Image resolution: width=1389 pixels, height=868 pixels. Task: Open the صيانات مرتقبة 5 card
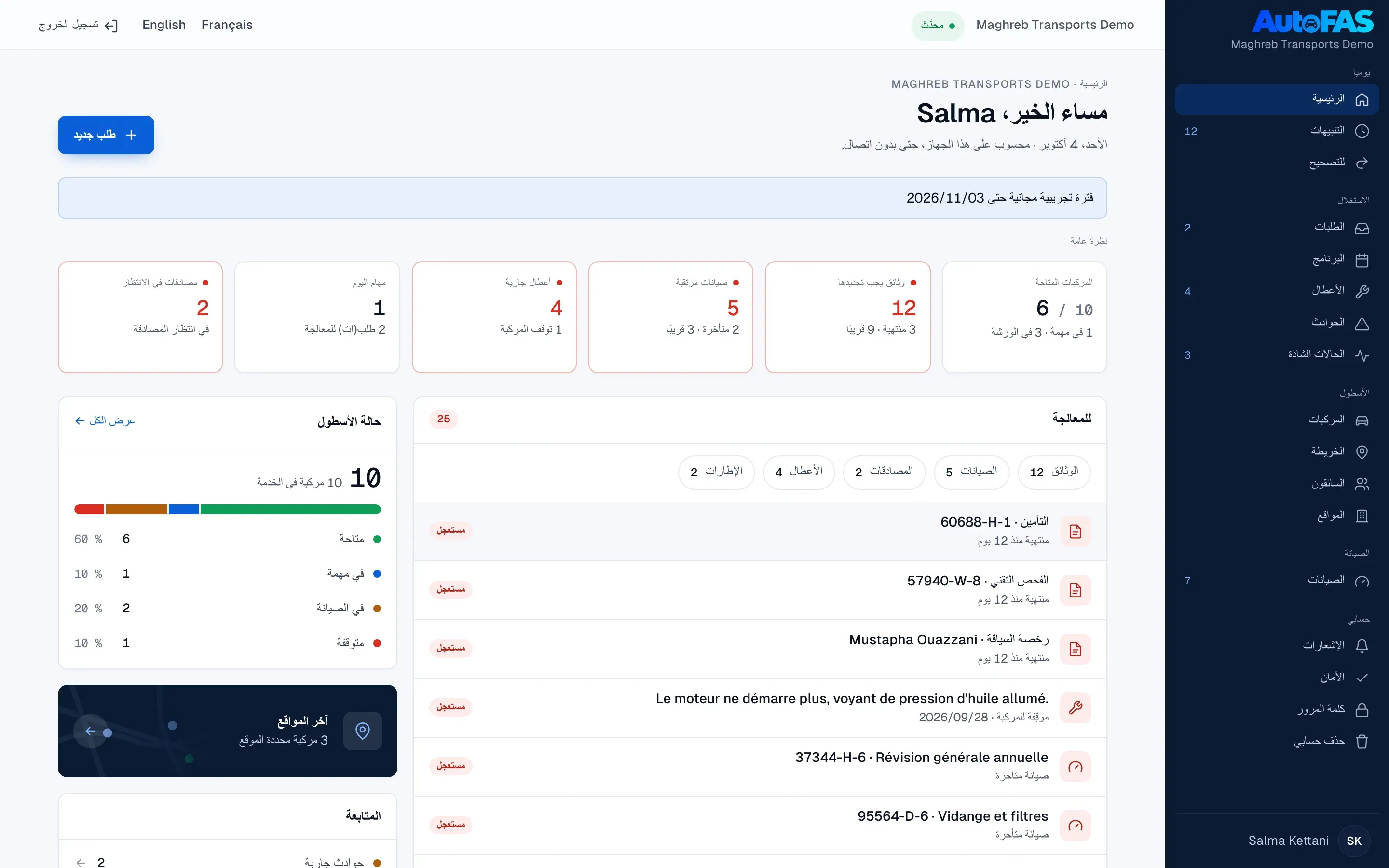pos(670,317)
